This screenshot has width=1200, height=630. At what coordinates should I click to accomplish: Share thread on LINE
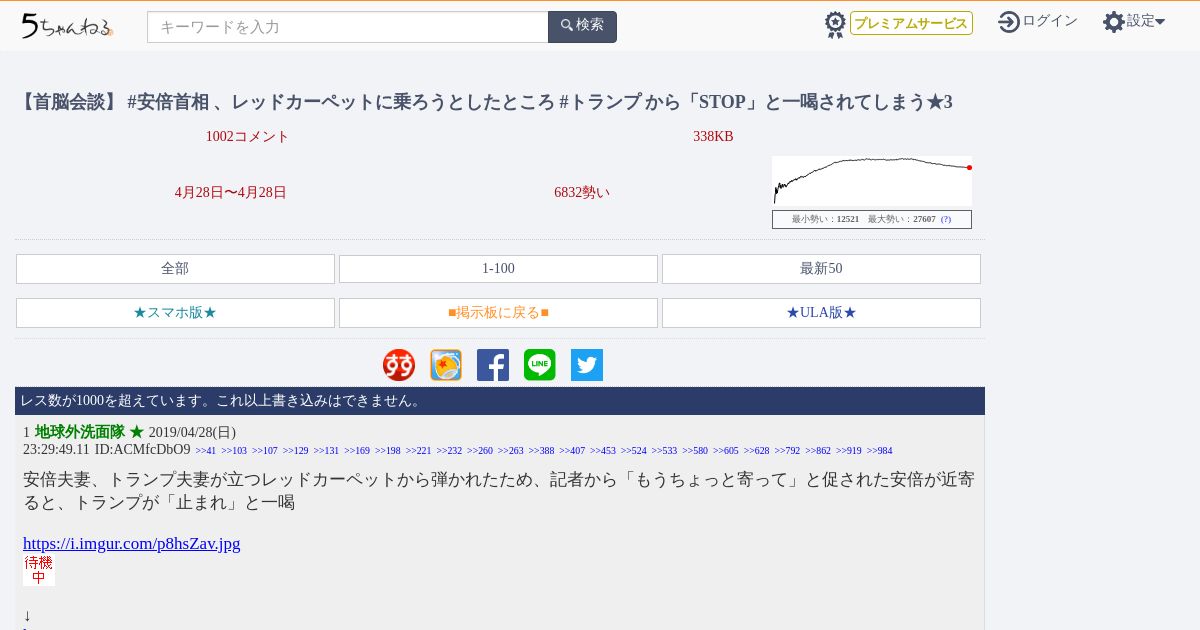540,365
